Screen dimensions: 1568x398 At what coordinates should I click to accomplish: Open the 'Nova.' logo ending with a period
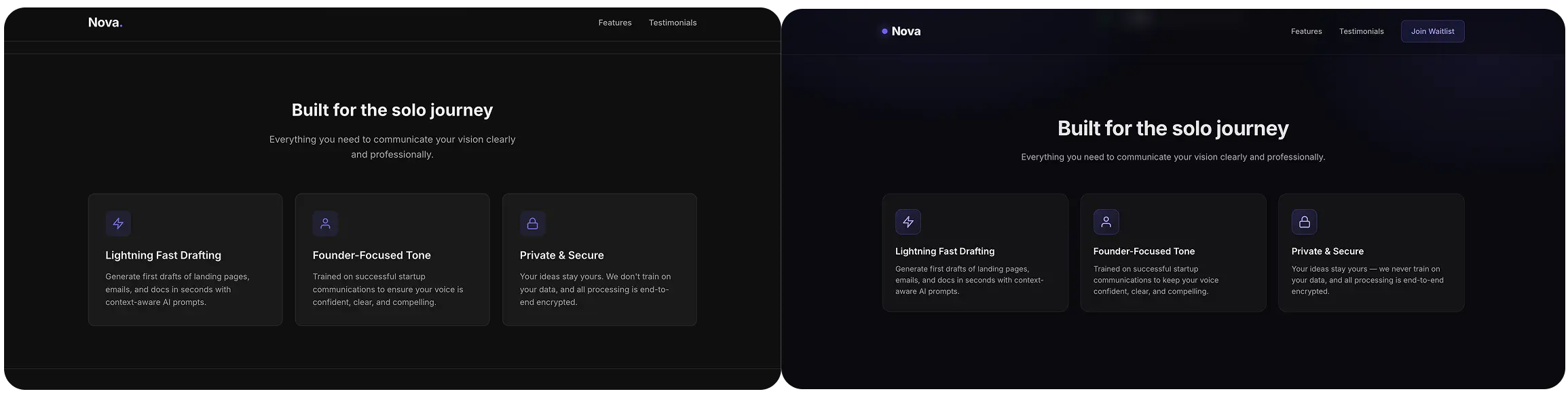[x=105, y=22]
